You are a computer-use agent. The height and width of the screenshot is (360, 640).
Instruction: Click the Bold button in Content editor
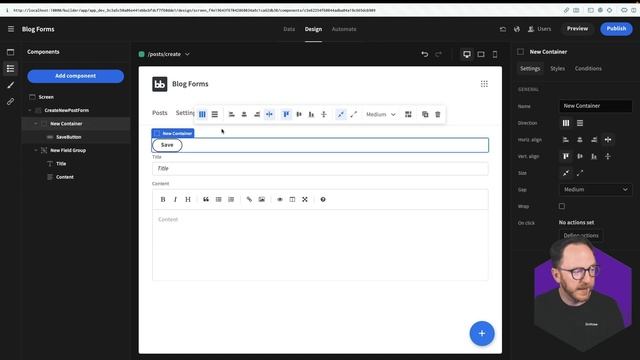pyautogui.click(x=163, y=199)
